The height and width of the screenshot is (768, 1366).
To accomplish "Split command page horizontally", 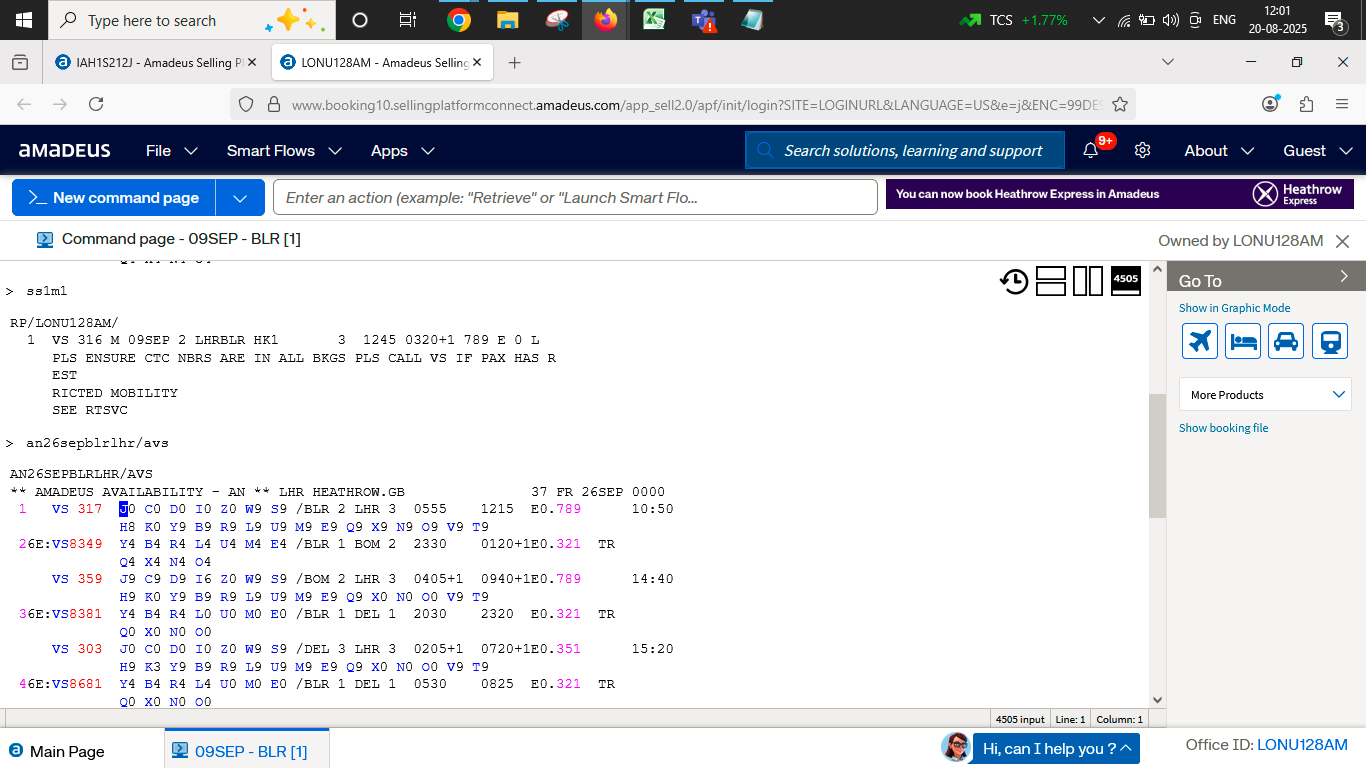I will (x=1050, y=282).
